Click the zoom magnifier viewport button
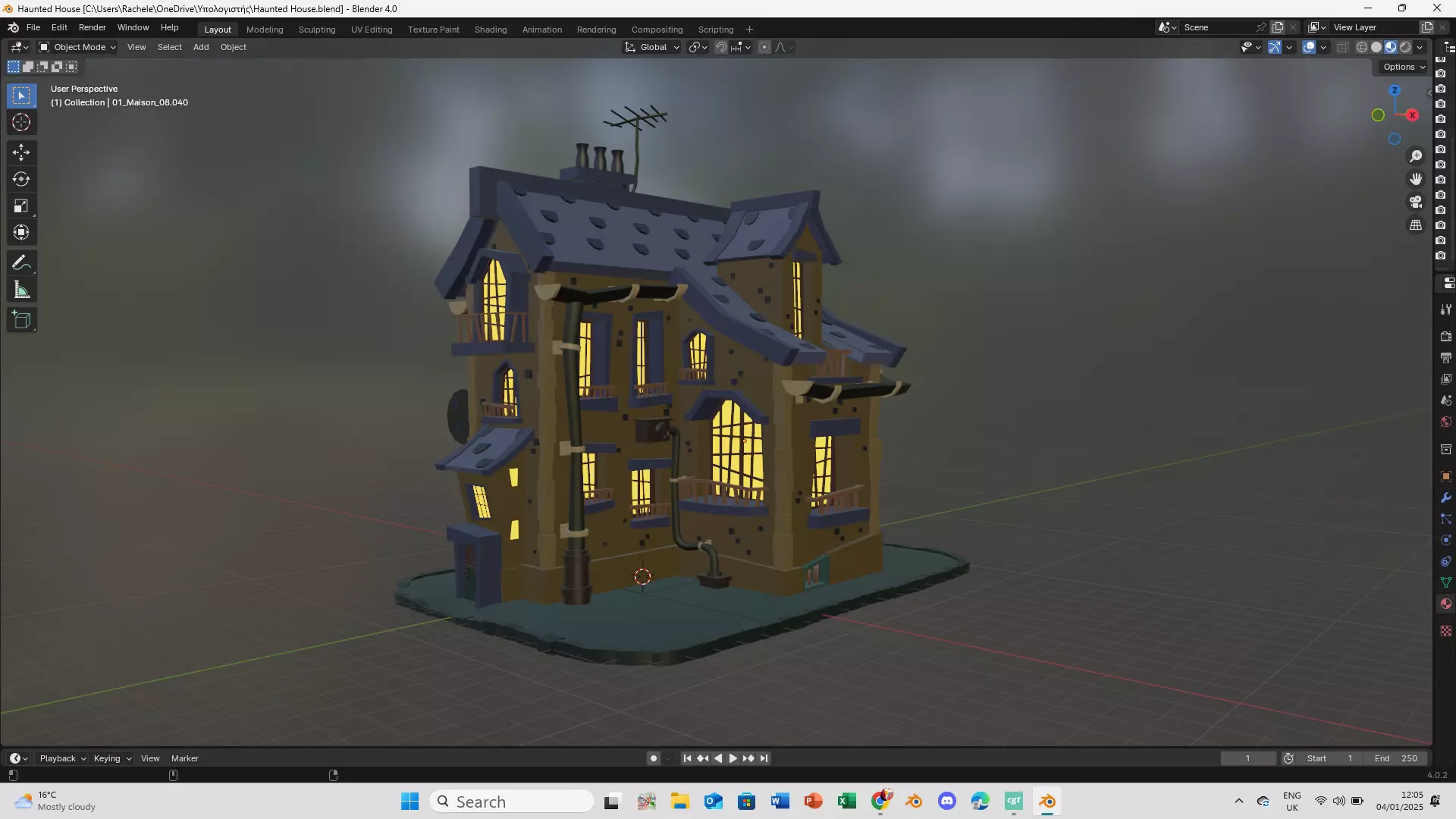Screen dimensions: 1456x819 point(1416,156)
